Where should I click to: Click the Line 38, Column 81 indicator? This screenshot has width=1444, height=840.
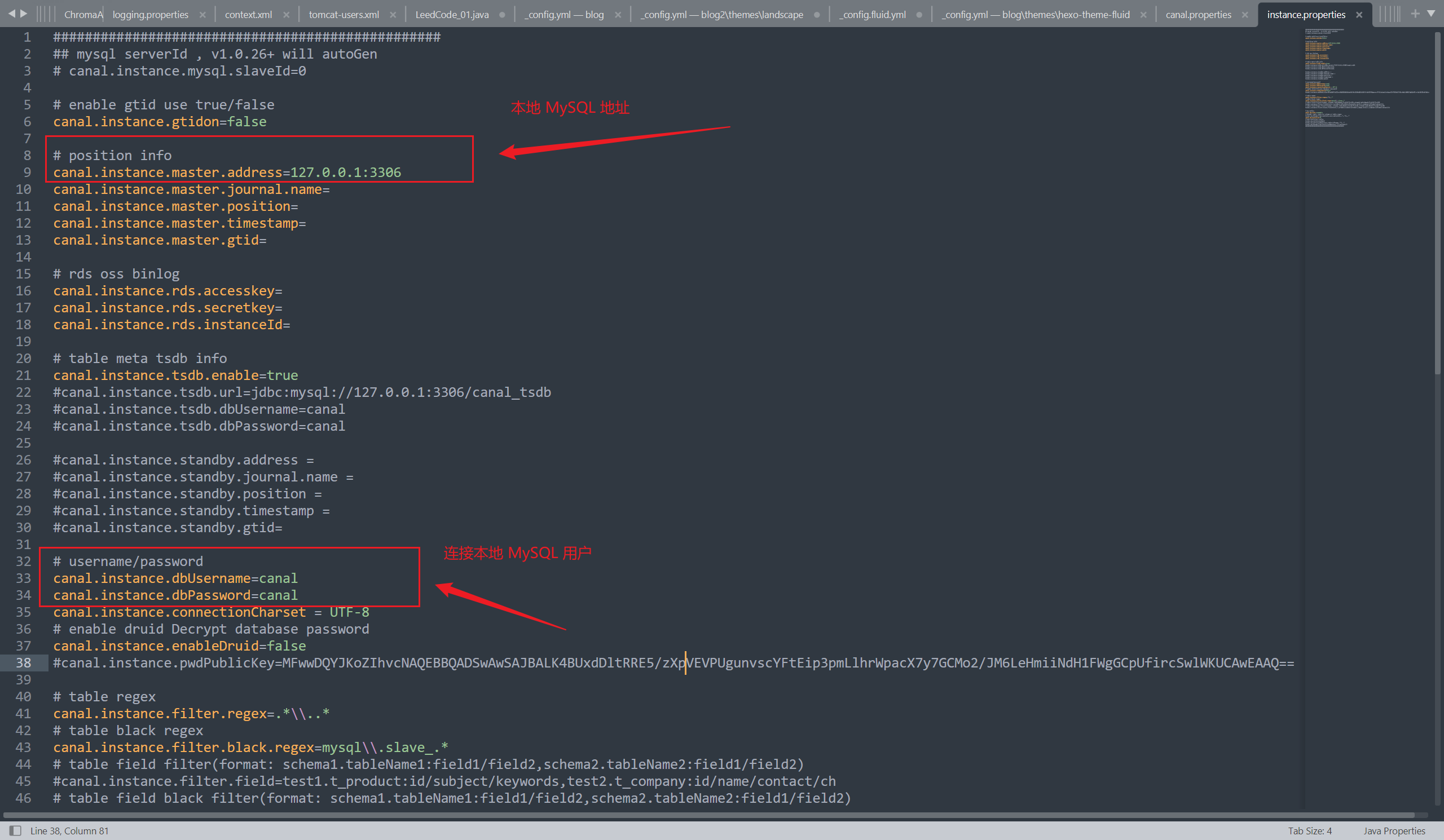(69, 830)
